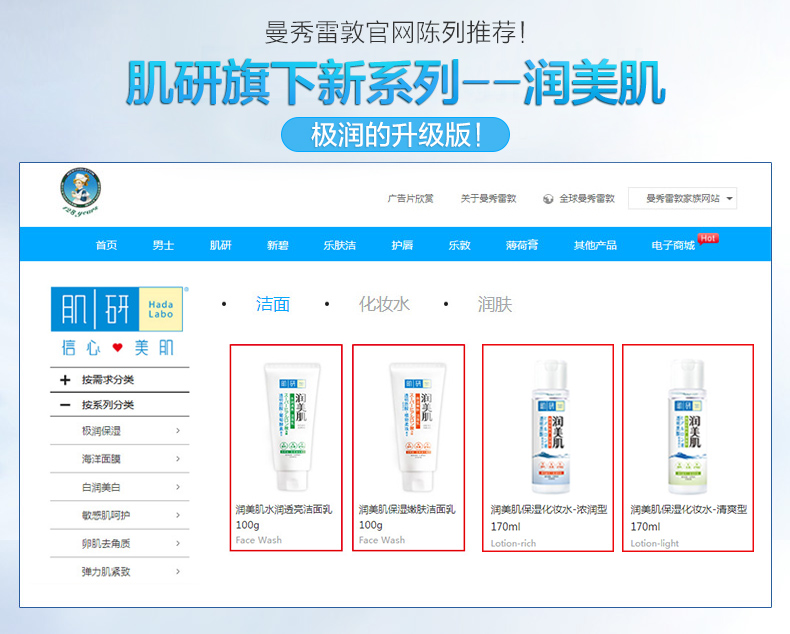This screenshot has width=790, height=634.
Task: Click the green-label face wash tube image
Action: [x=292, y=426]
